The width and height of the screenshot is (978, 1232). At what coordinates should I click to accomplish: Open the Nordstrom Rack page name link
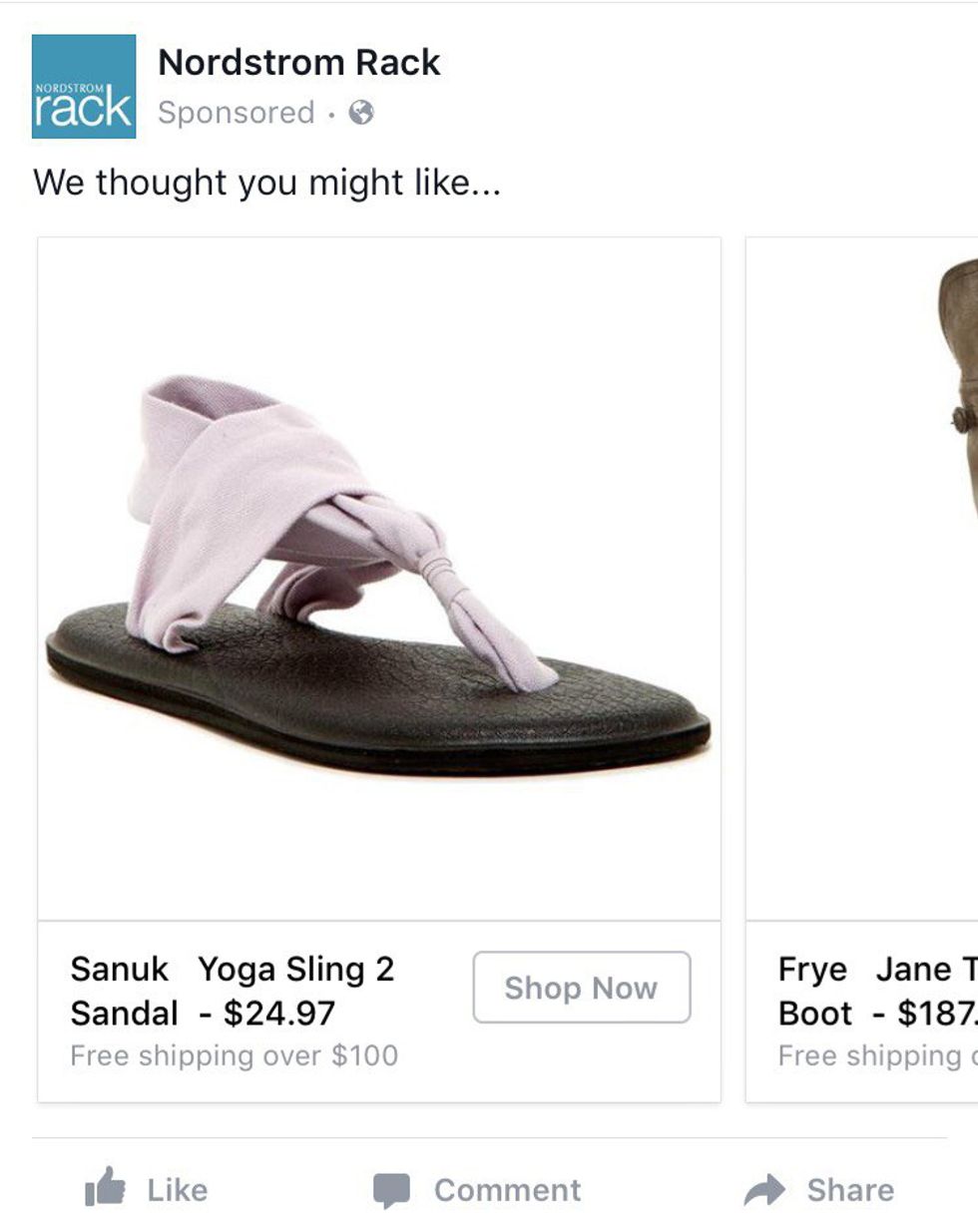click(x=298, y=63)
